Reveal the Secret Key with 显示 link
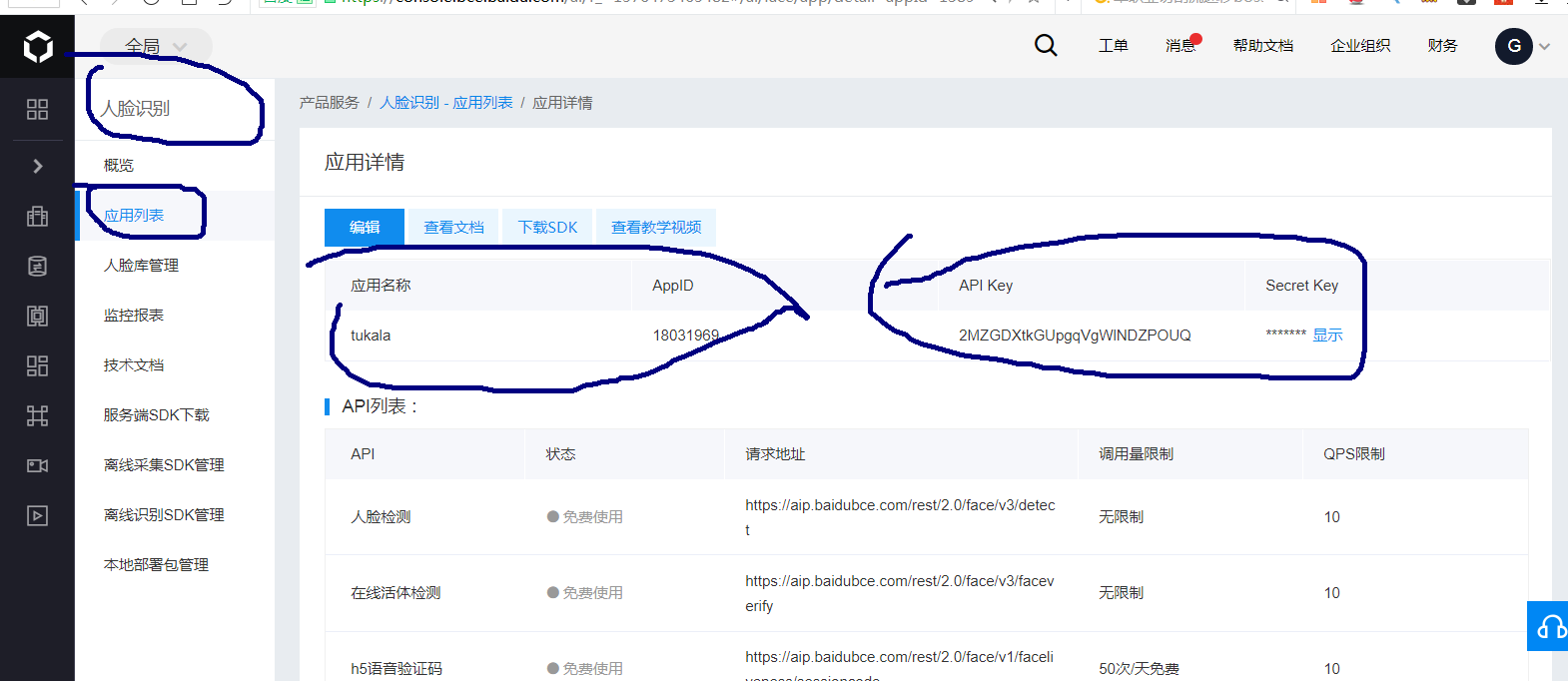The width and height of the screenshot is (1568, 681). (x=1327, y=335)
